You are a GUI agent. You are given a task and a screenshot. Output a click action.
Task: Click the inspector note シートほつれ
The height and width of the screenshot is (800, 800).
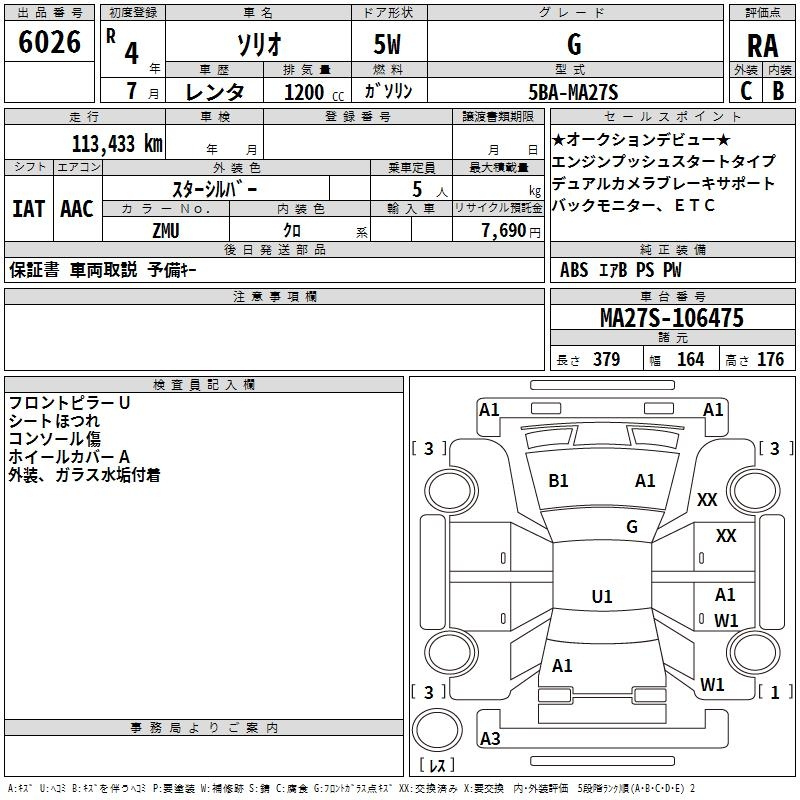[54, 421]
